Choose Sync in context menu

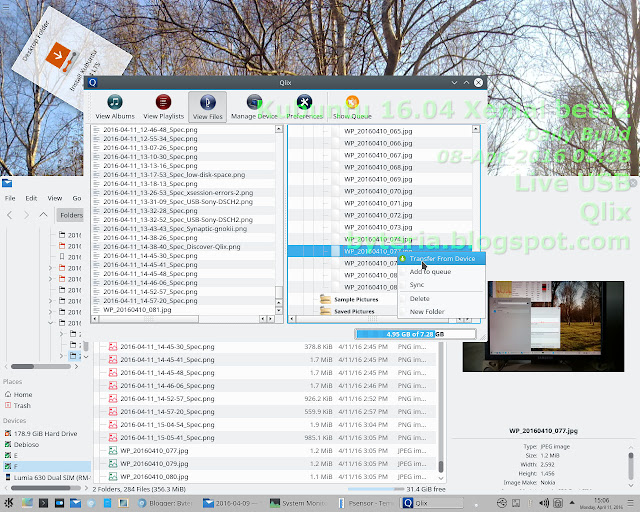pyautogui.click(x=442, y=285)
